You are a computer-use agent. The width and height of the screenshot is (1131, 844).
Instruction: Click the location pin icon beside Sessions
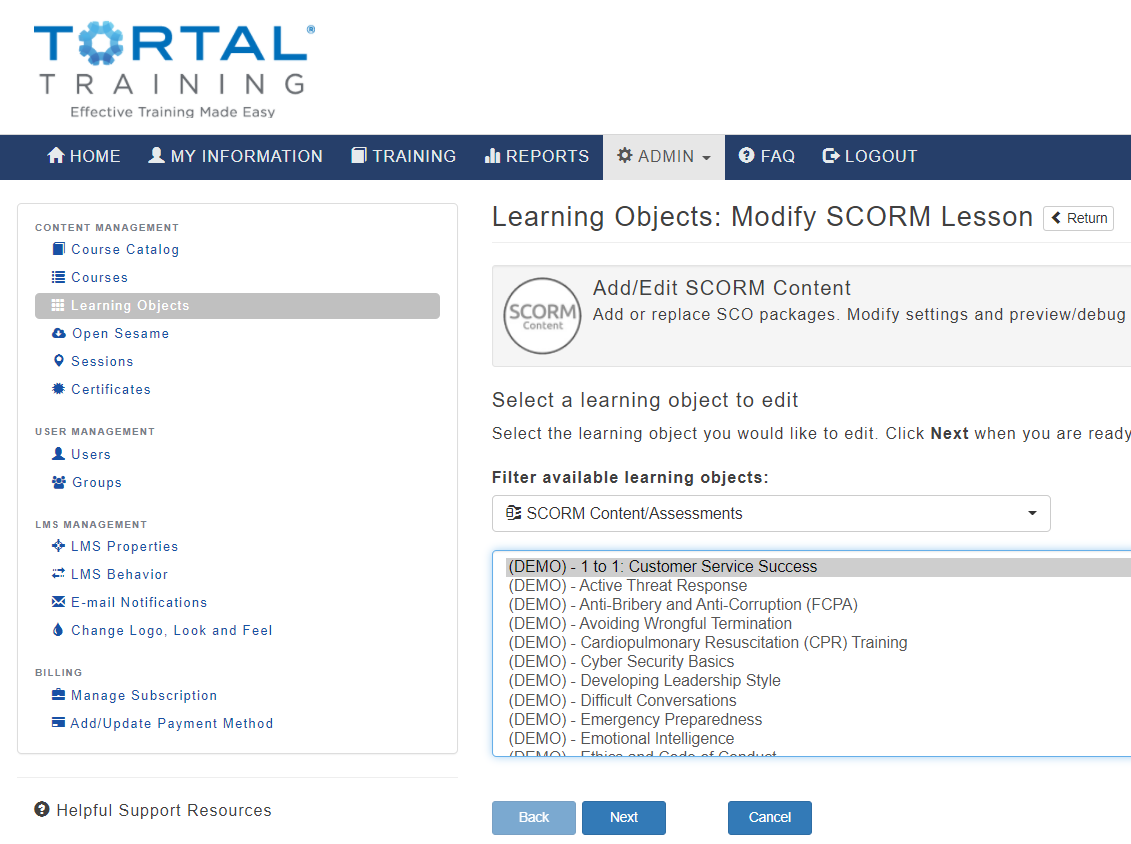click(x=58, y=361)
